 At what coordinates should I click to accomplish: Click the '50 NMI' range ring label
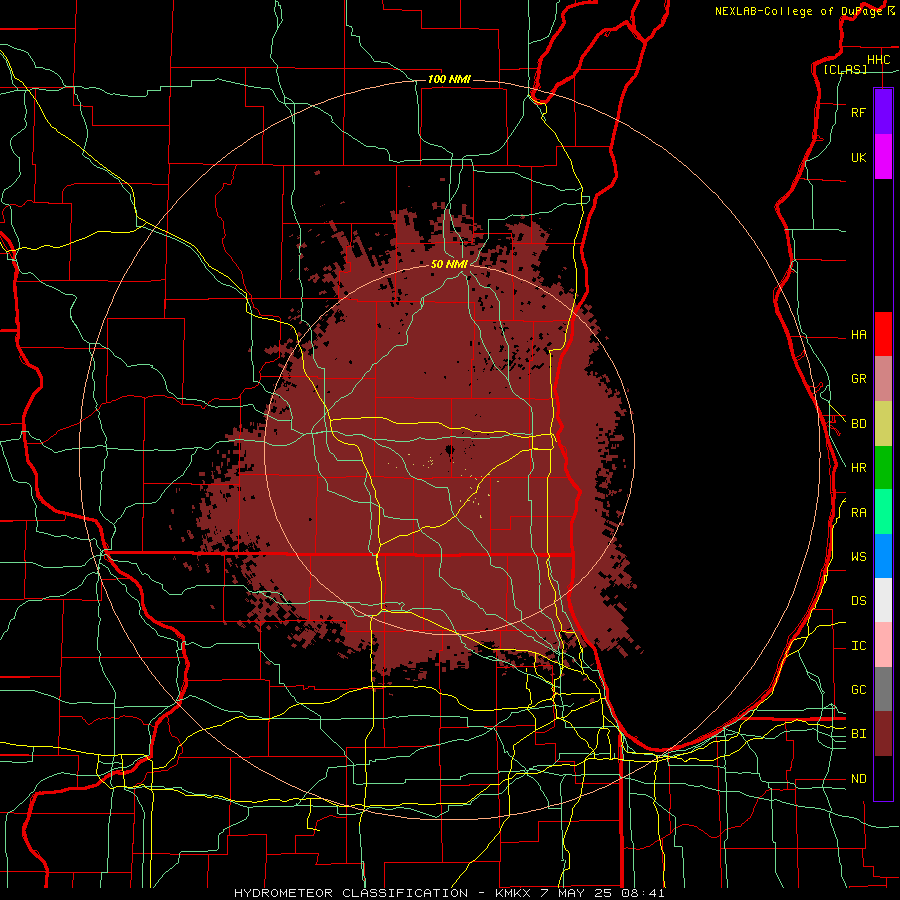coord(449,264)
